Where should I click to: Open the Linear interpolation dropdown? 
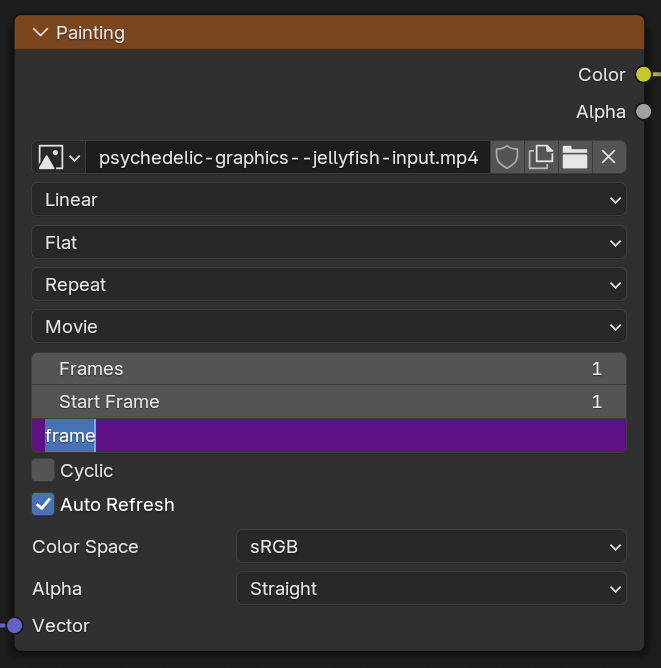pos(329,199)
